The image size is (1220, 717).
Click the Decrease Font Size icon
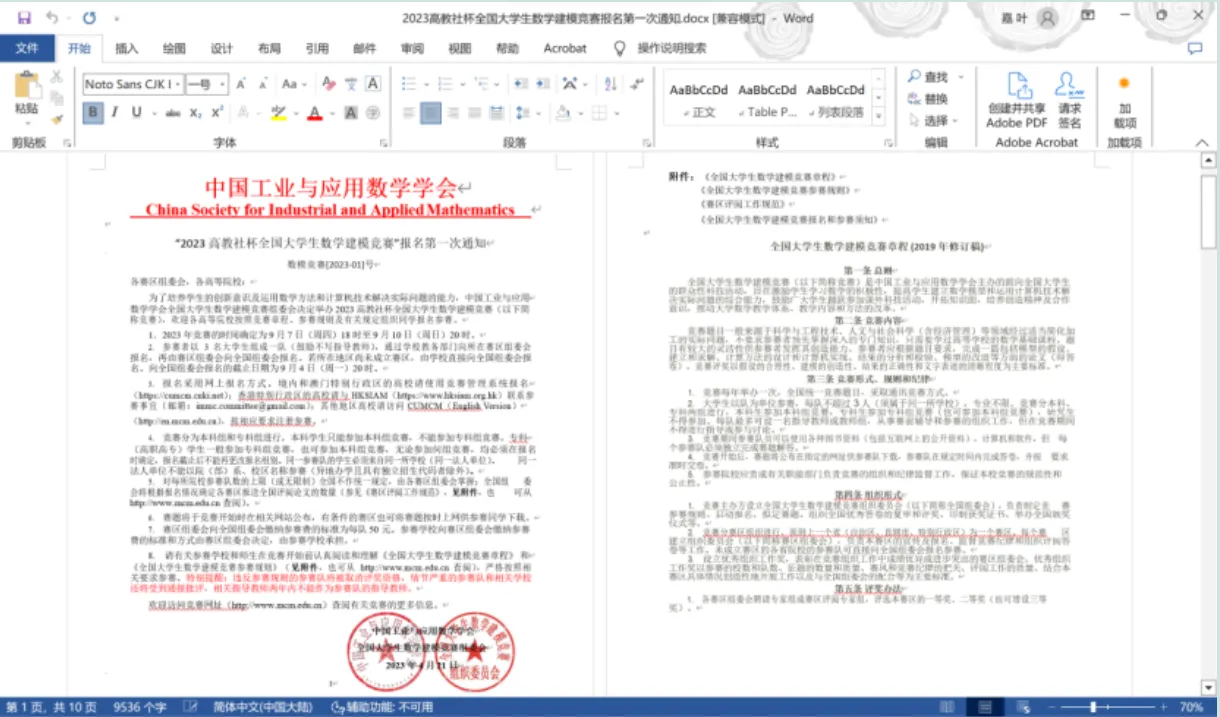pyautogui.click(x=263, y=84)
